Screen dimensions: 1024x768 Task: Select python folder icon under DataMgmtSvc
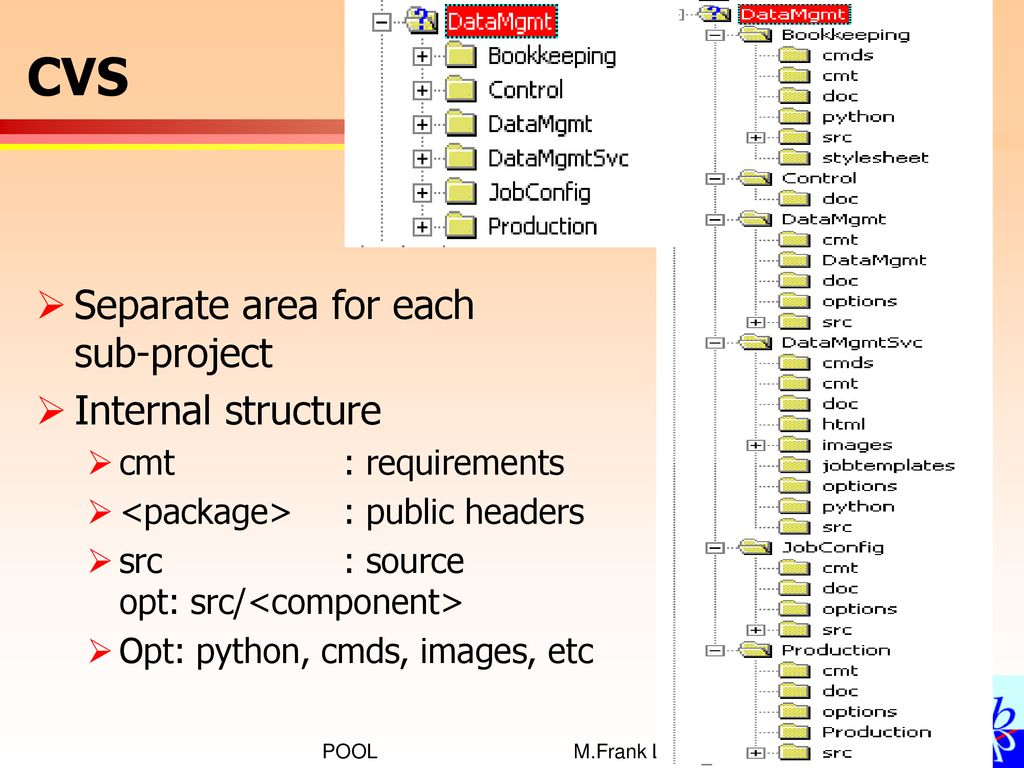point(795,507)
